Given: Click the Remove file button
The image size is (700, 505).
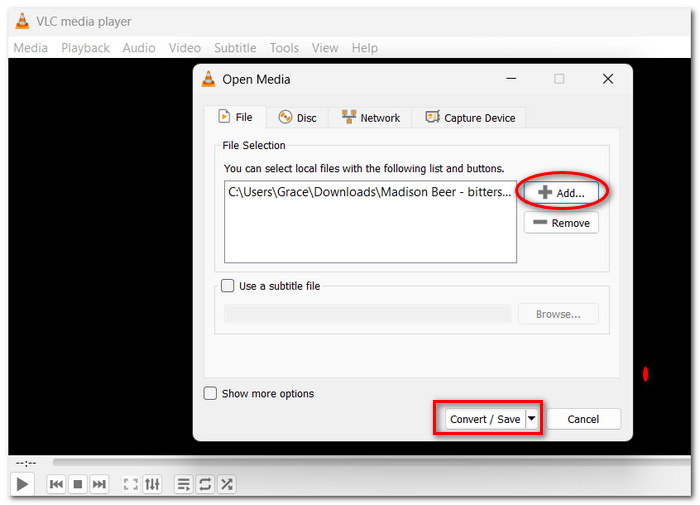Looking at the screenshot, I should coord(561,223).
